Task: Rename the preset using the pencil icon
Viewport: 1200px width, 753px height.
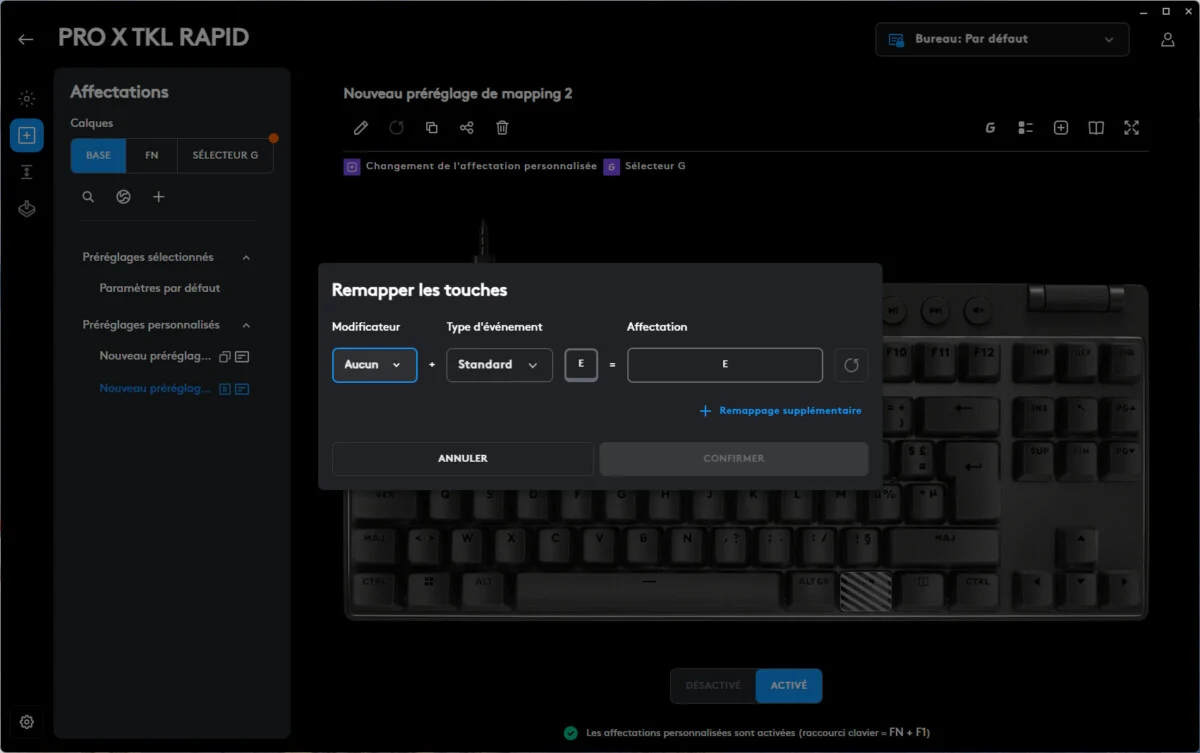Action: 361,128
